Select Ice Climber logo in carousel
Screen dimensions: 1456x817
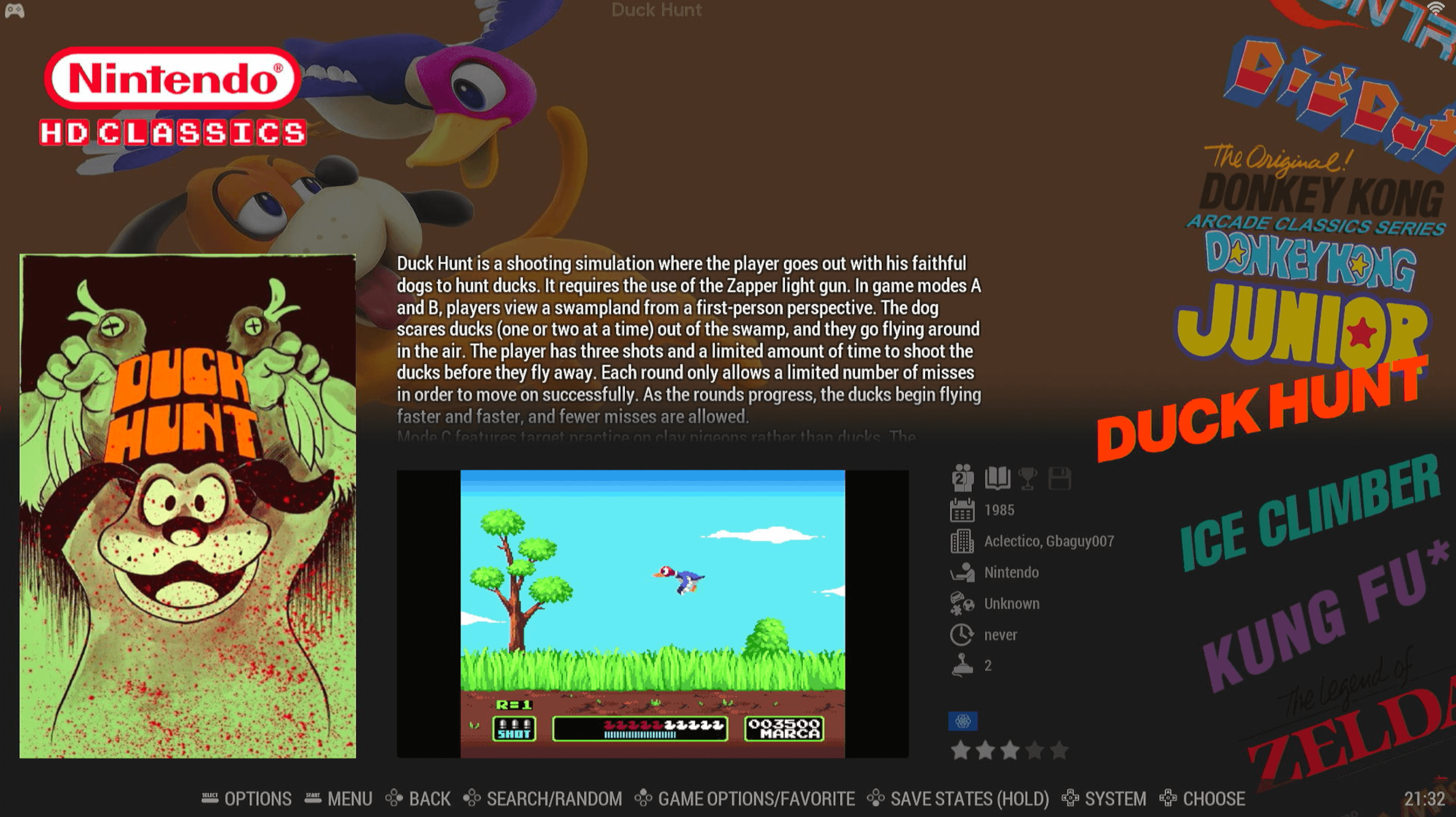pos(1310,512)
